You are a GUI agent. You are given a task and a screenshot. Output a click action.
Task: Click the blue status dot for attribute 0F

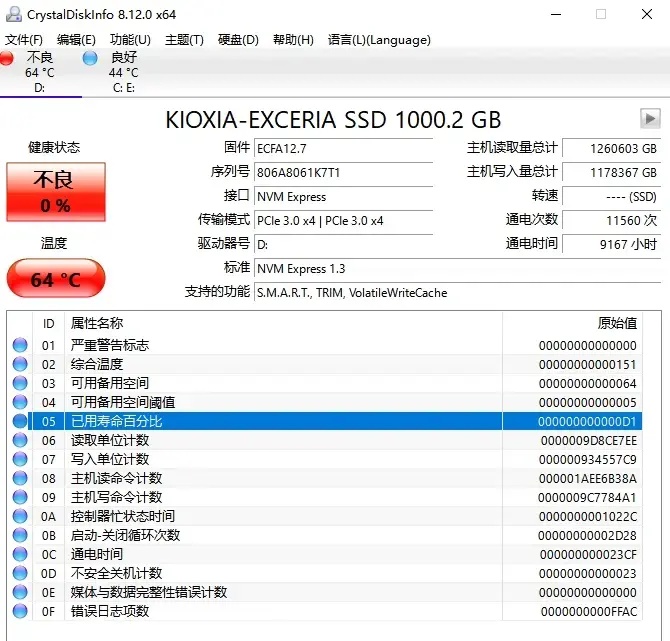tap(20, 611)
